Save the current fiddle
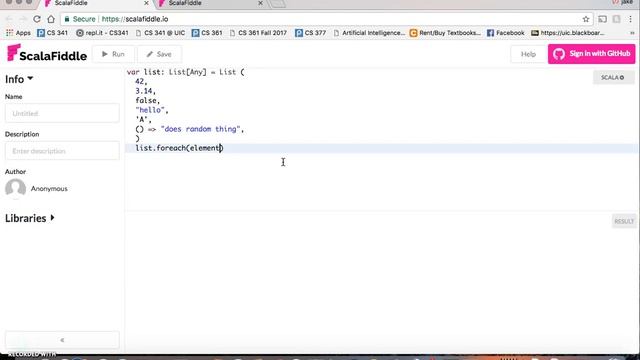This screenshot has height=360, width=640. [160, 54]
